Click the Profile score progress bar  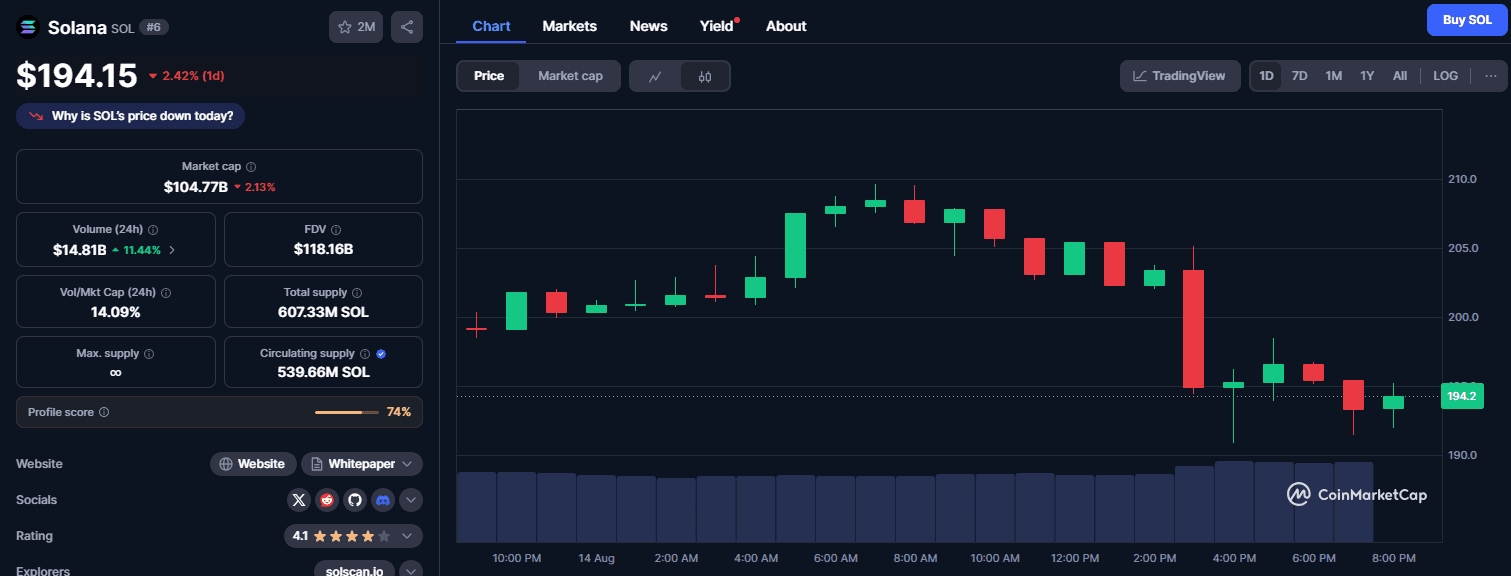click(347, 412)
